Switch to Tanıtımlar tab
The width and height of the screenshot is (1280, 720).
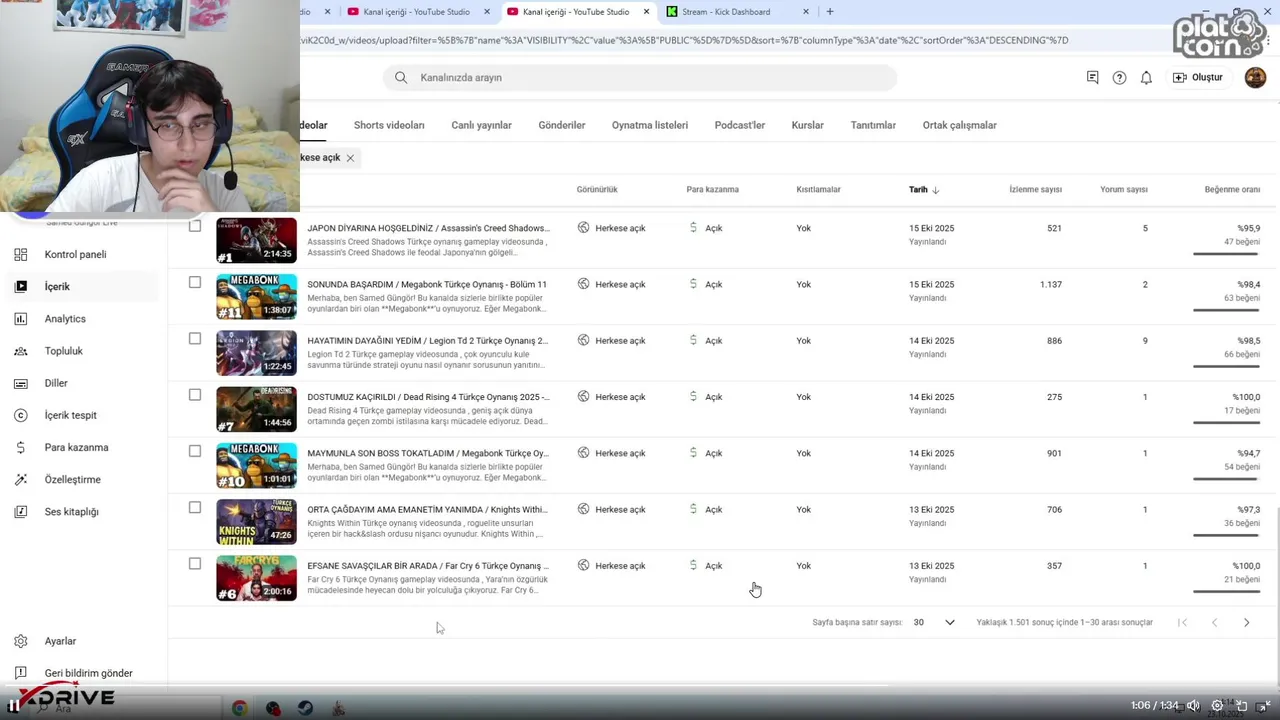pos(873,125)
